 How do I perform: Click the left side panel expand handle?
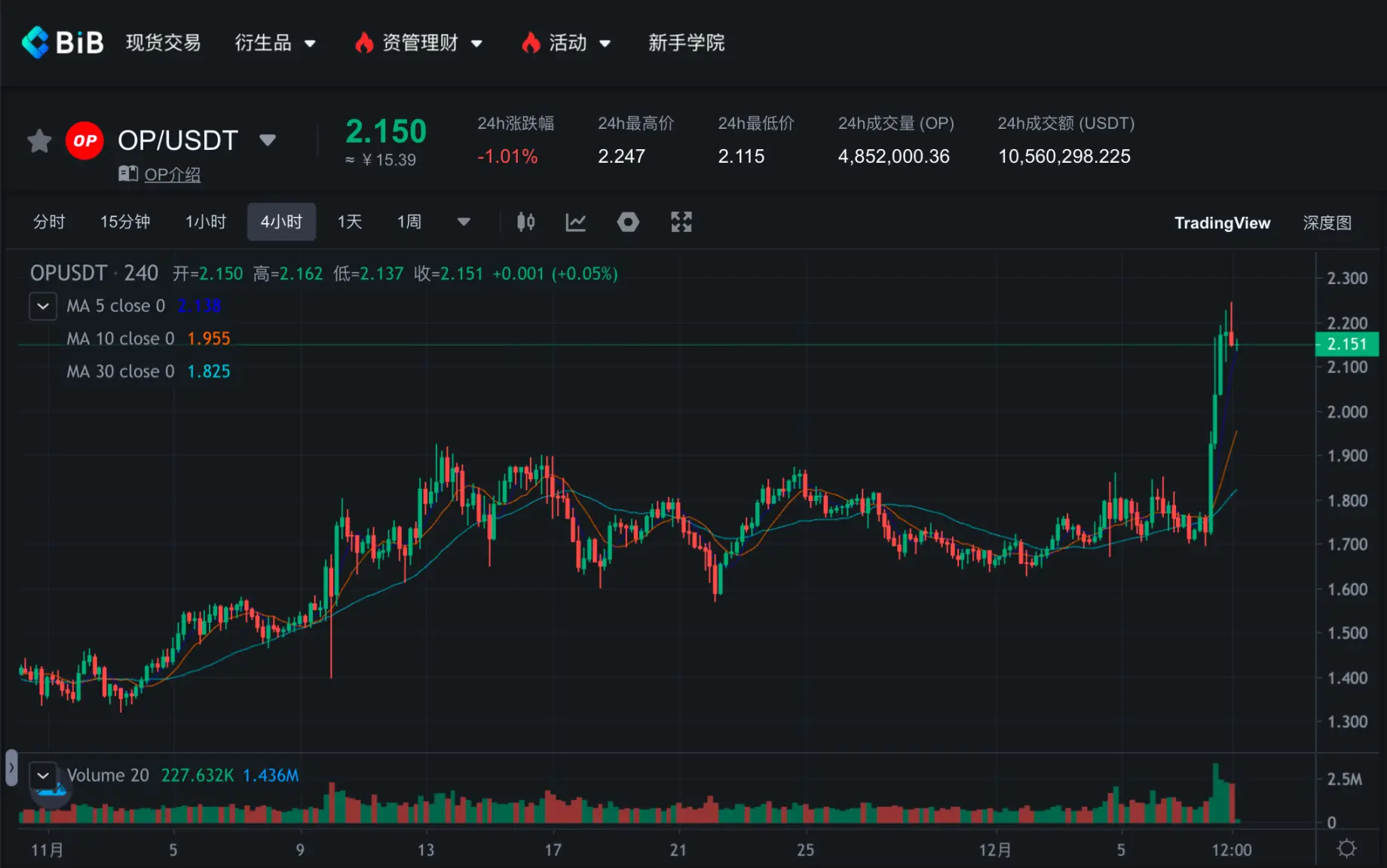[x=11, y=768]
